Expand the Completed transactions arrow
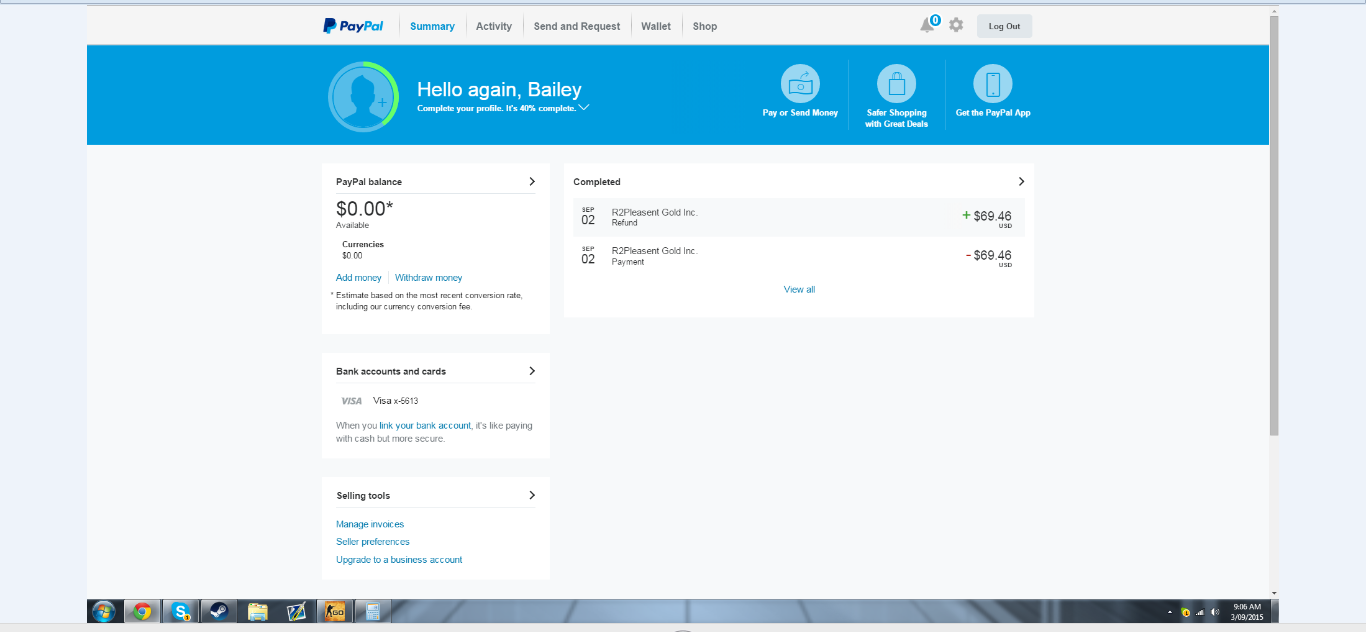The image size is (1366, 632). point(1021,181)
